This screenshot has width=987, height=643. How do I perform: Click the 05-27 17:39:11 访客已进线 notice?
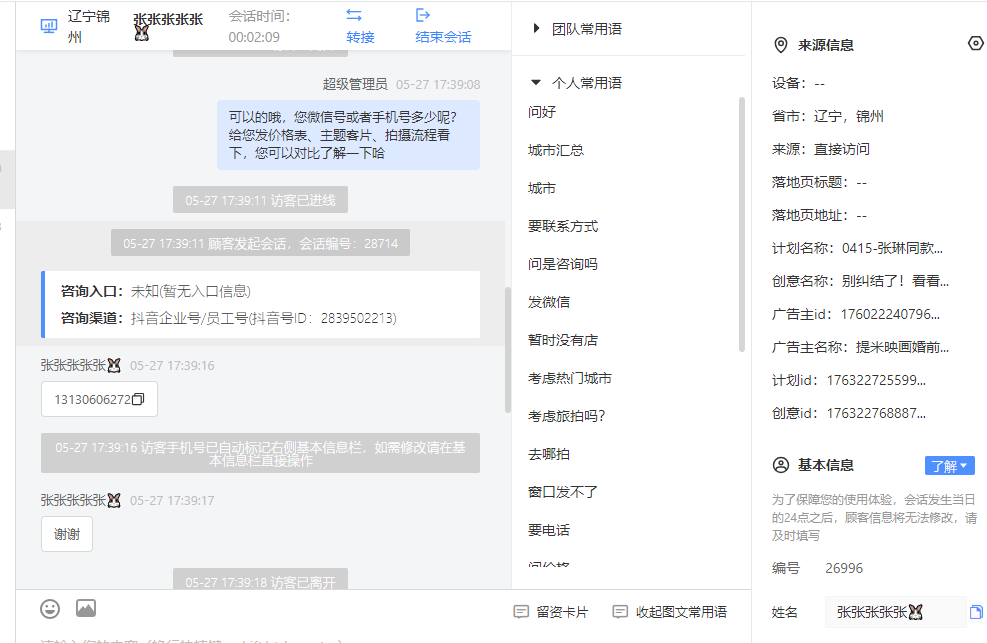(261, 200)
